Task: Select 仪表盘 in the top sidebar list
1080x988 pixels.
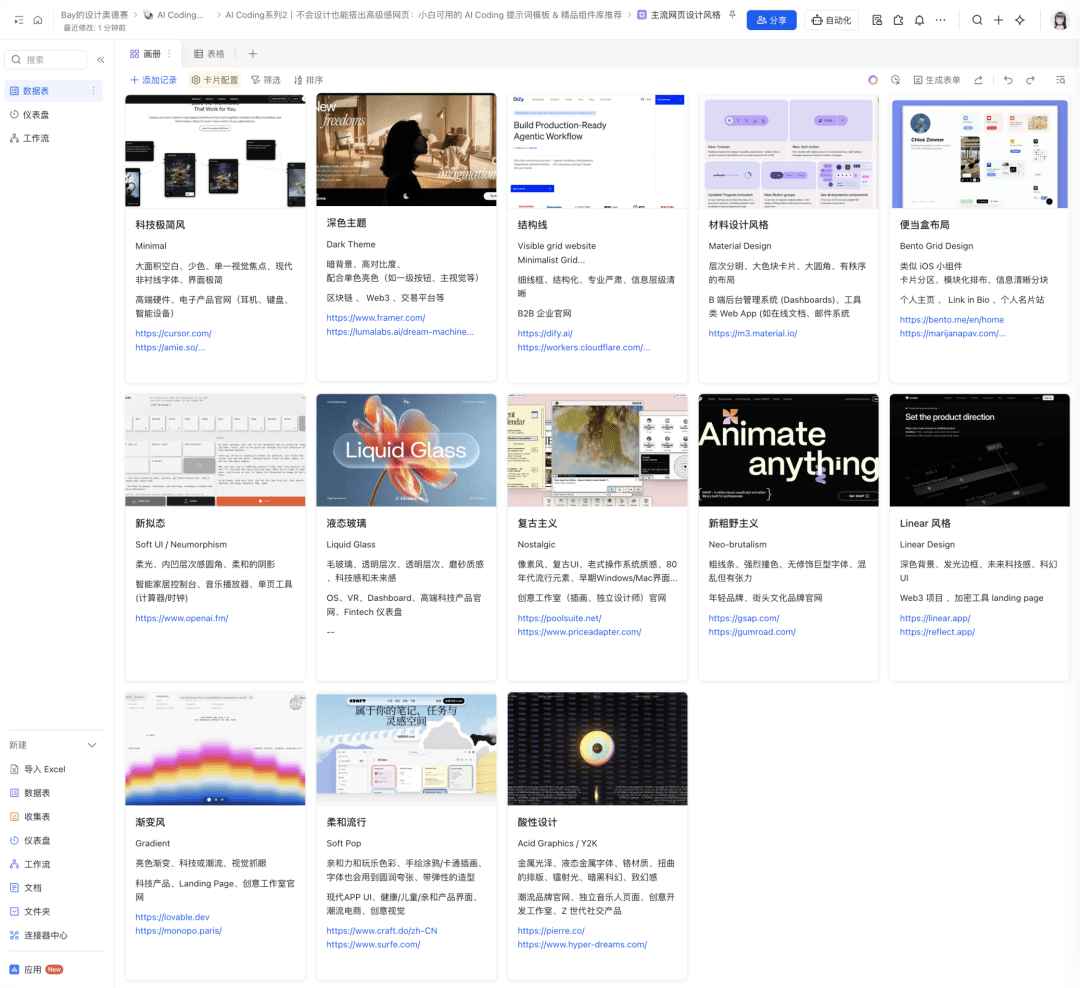Action: (x=36, y=115)
